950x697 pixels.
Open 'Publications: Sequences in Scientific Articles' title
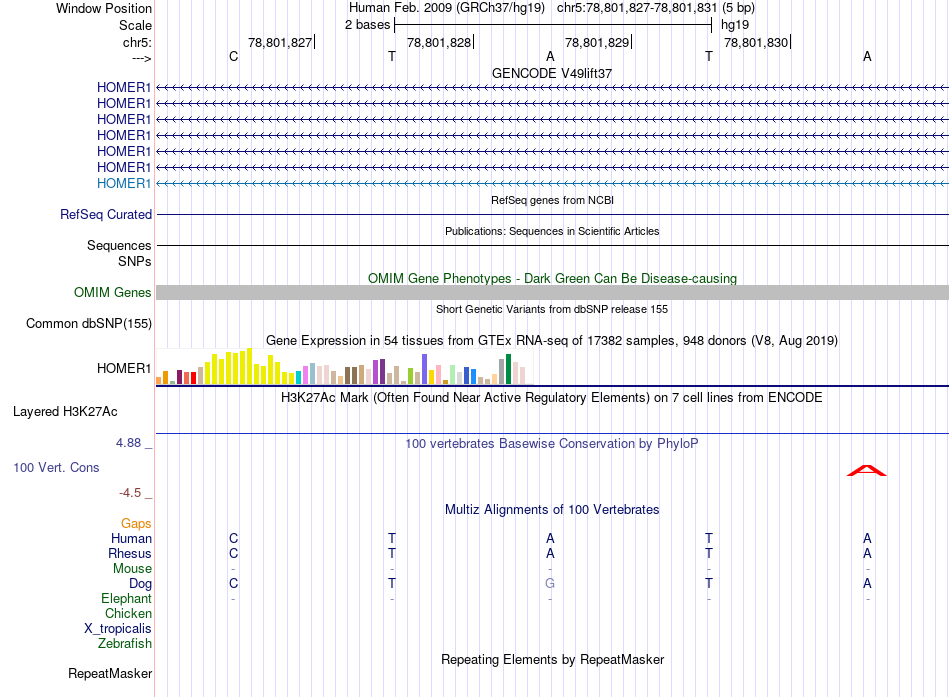[x=552, y=231]
